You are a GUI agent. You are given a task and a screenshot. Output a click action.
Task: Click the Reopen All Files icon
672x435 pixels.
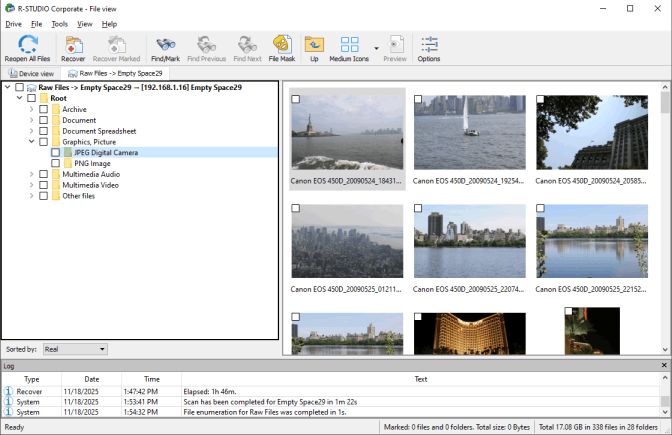(x=28, y=45)
